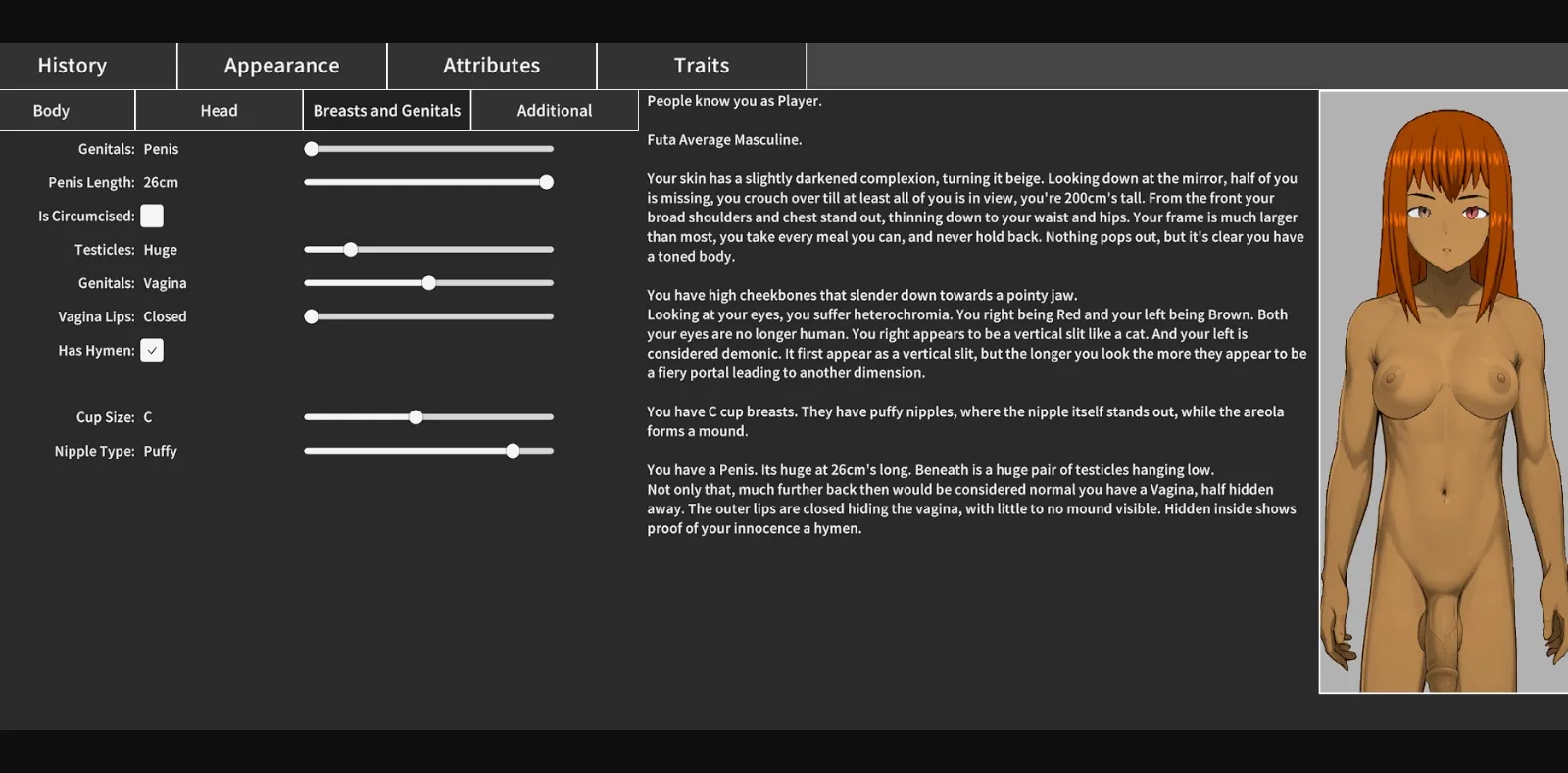The image size is (1568, 773).
Task: Open the History tab
Action: 73,66
